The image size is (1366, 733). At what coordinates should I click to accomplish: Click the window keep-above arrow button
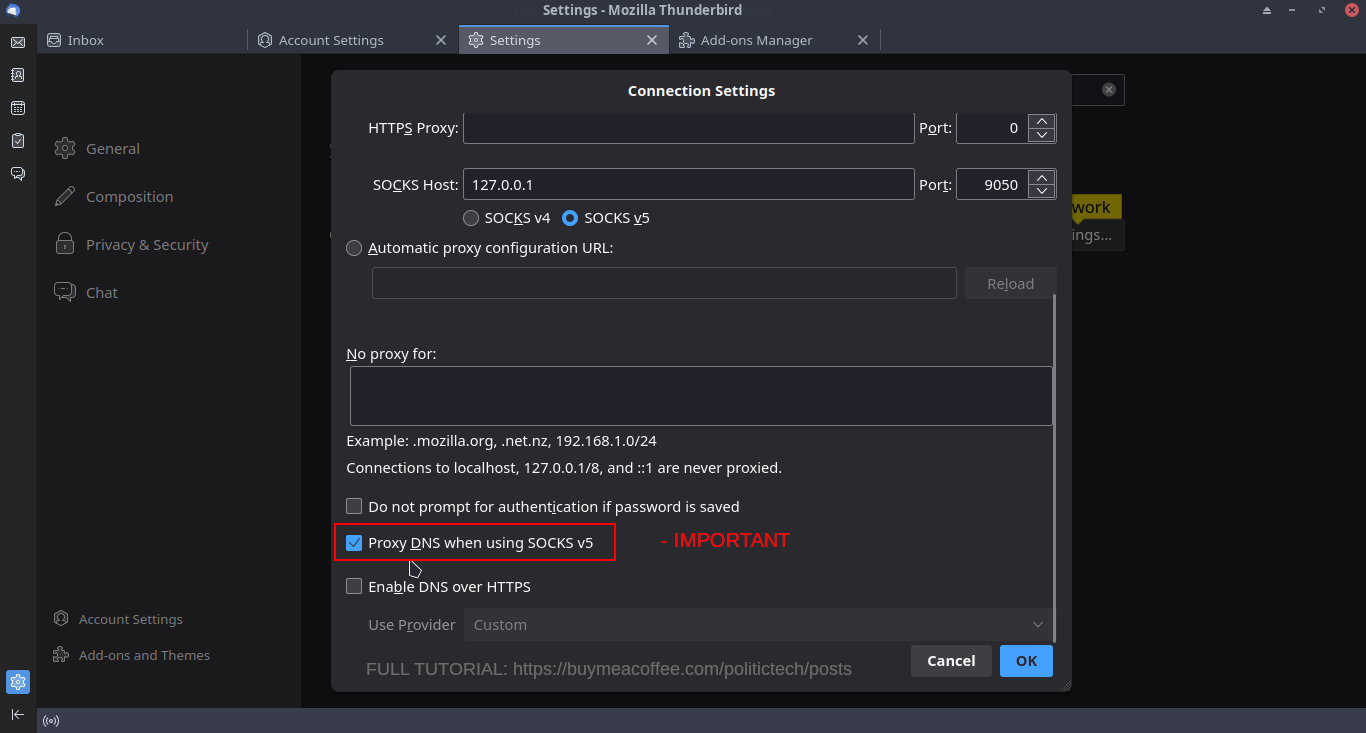(x=1266, y=10)
